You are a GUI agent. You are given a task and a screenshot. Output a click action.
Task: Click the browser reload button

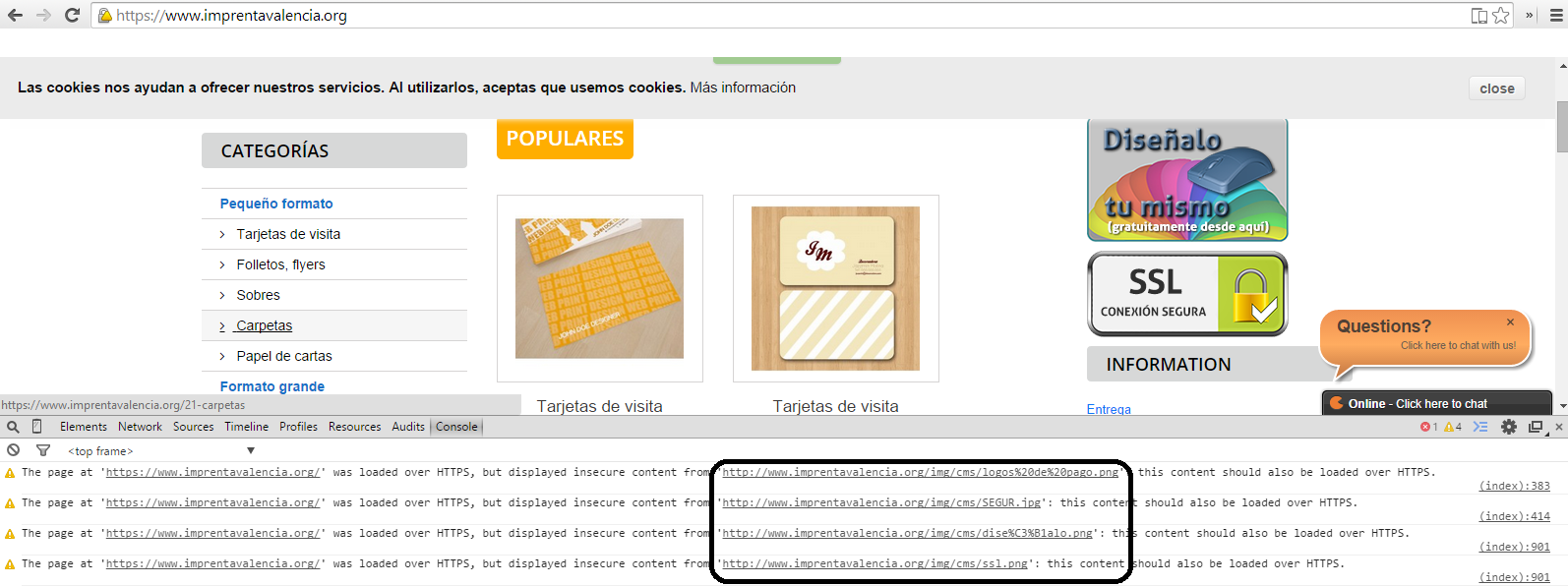coord(72,15)
